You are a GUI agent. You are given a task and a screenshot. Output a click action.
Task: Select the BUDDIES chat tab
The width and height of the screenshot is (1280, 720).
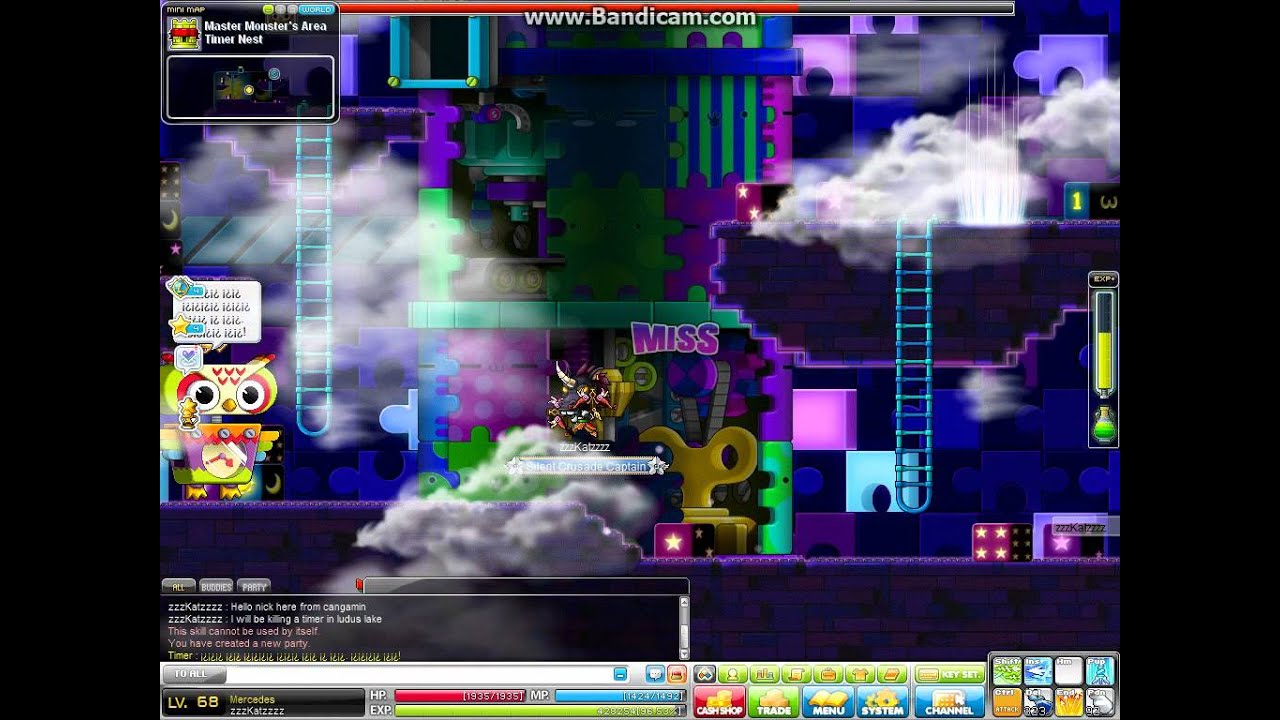(x=216, y=587)
